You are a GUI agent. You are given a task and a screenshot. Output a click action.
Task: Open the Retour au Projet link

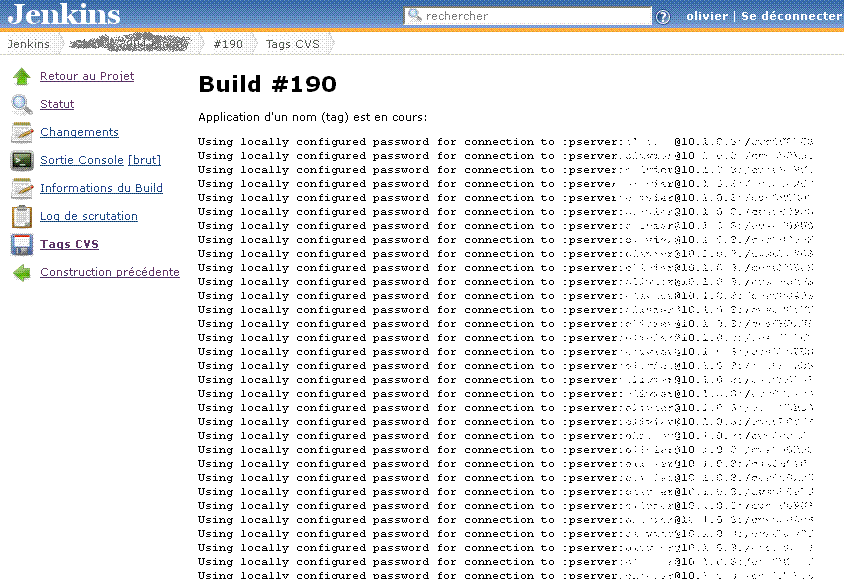pyautogui.click(x=87, y=76)
